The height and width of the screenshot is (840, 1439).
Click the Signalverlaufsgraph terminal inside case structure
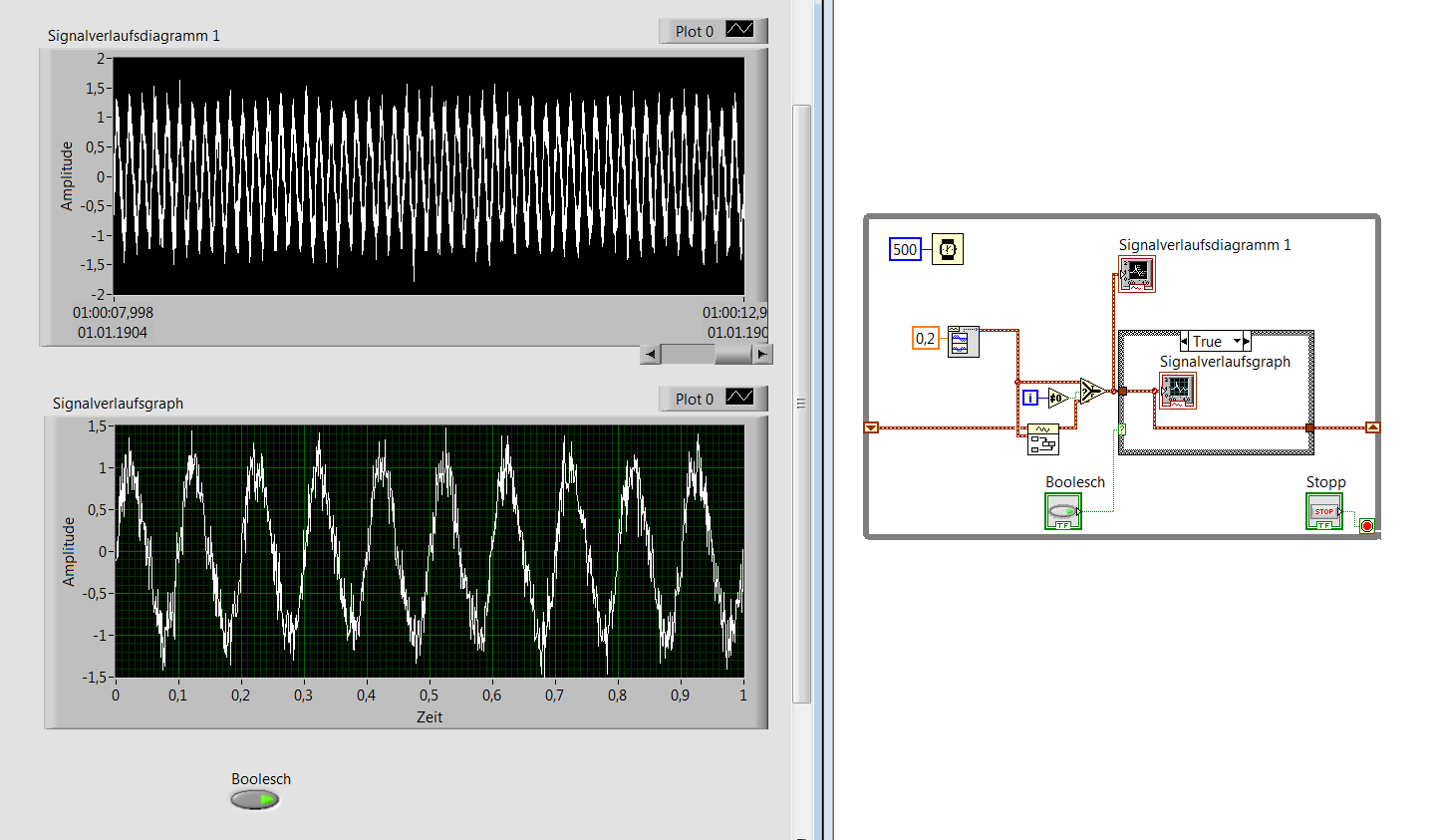[x=1178, y=391]
